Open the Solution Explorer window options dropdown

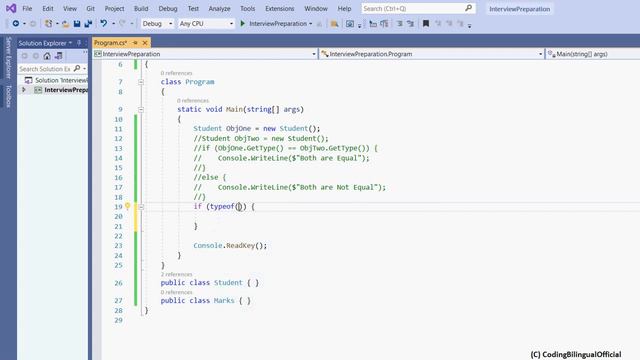pos(71,43)
